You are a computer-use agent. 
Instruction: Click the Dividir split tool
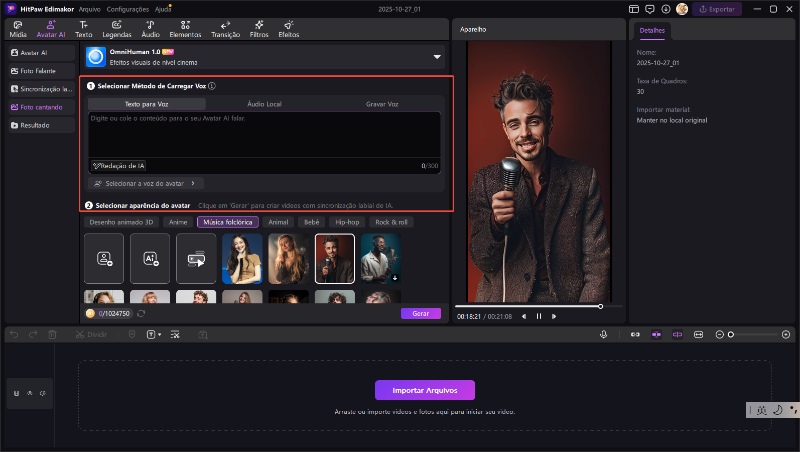pyautogui.click(x=91, y=335)
